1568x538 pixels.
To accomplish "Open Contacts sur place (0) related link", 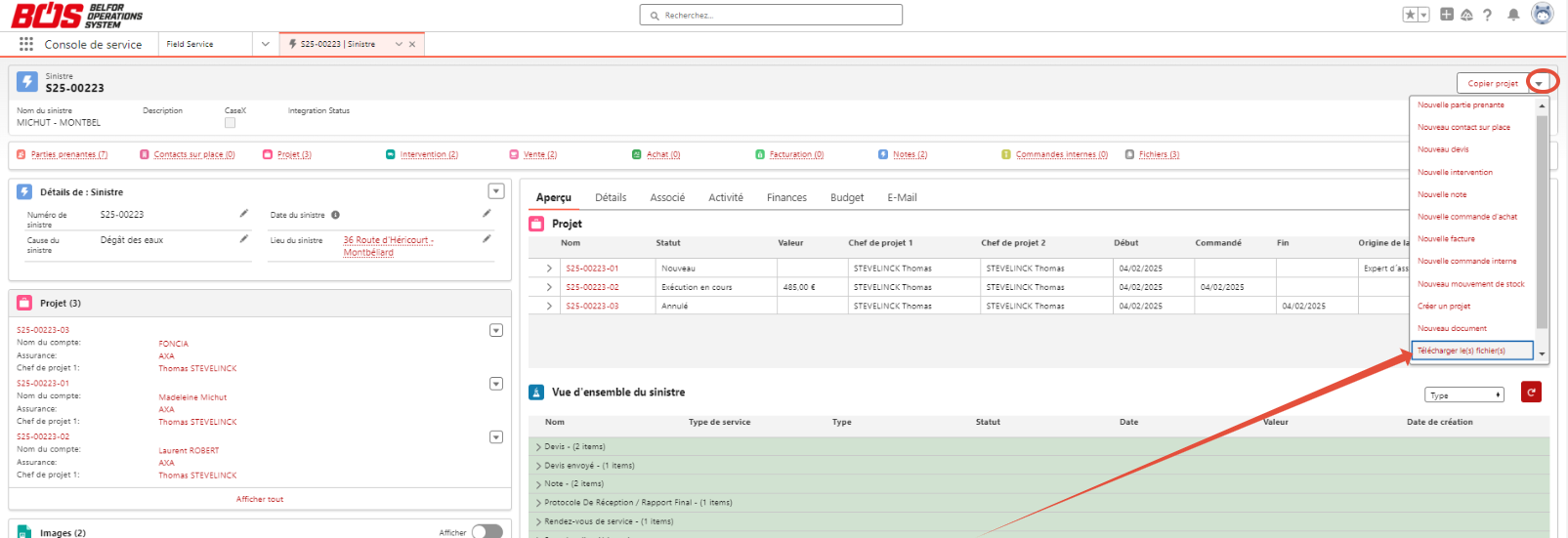I will pos(194,154).
